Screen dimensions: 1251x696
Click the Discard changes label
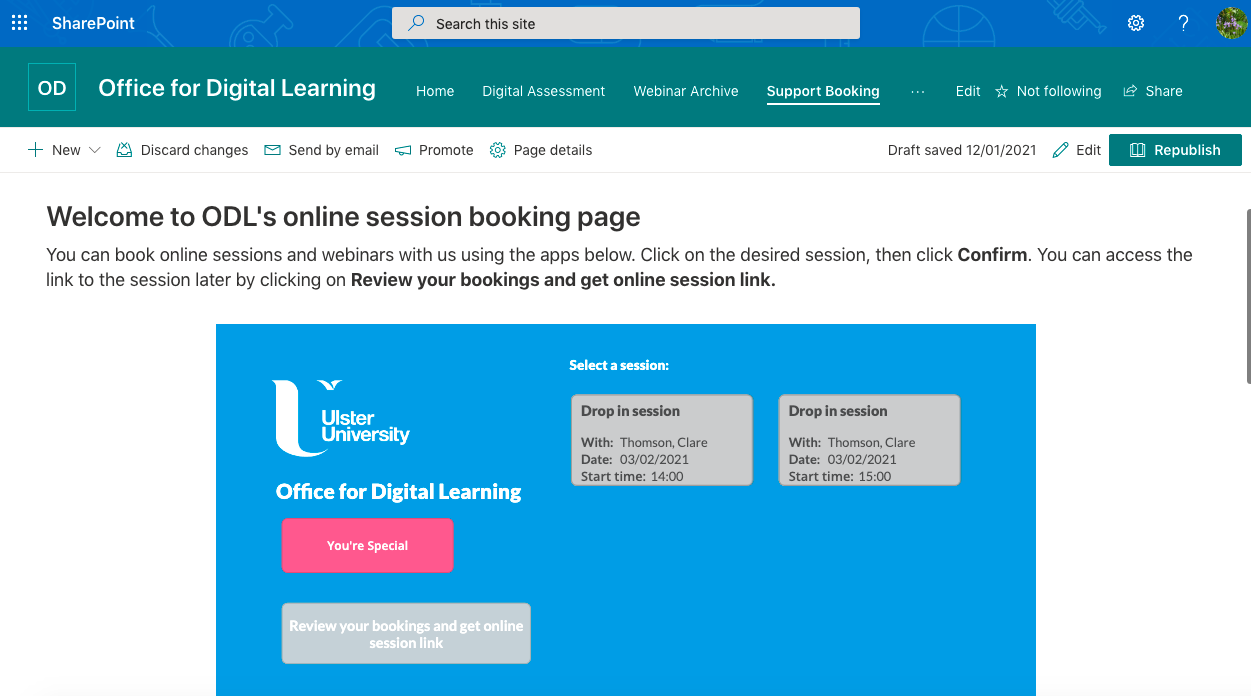point(194,150)
